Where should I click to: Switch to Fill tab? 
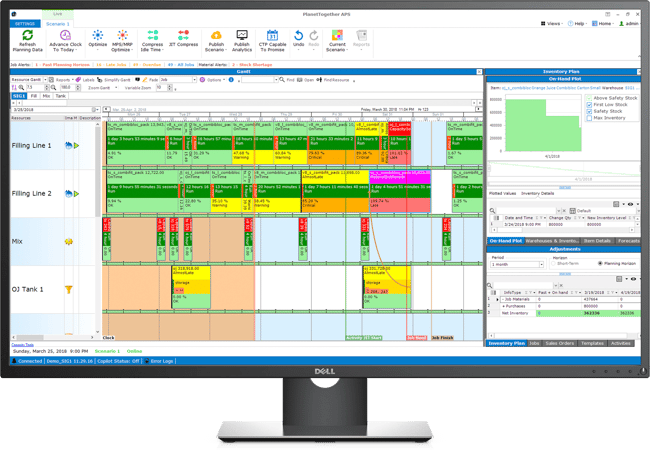[34, 96]
